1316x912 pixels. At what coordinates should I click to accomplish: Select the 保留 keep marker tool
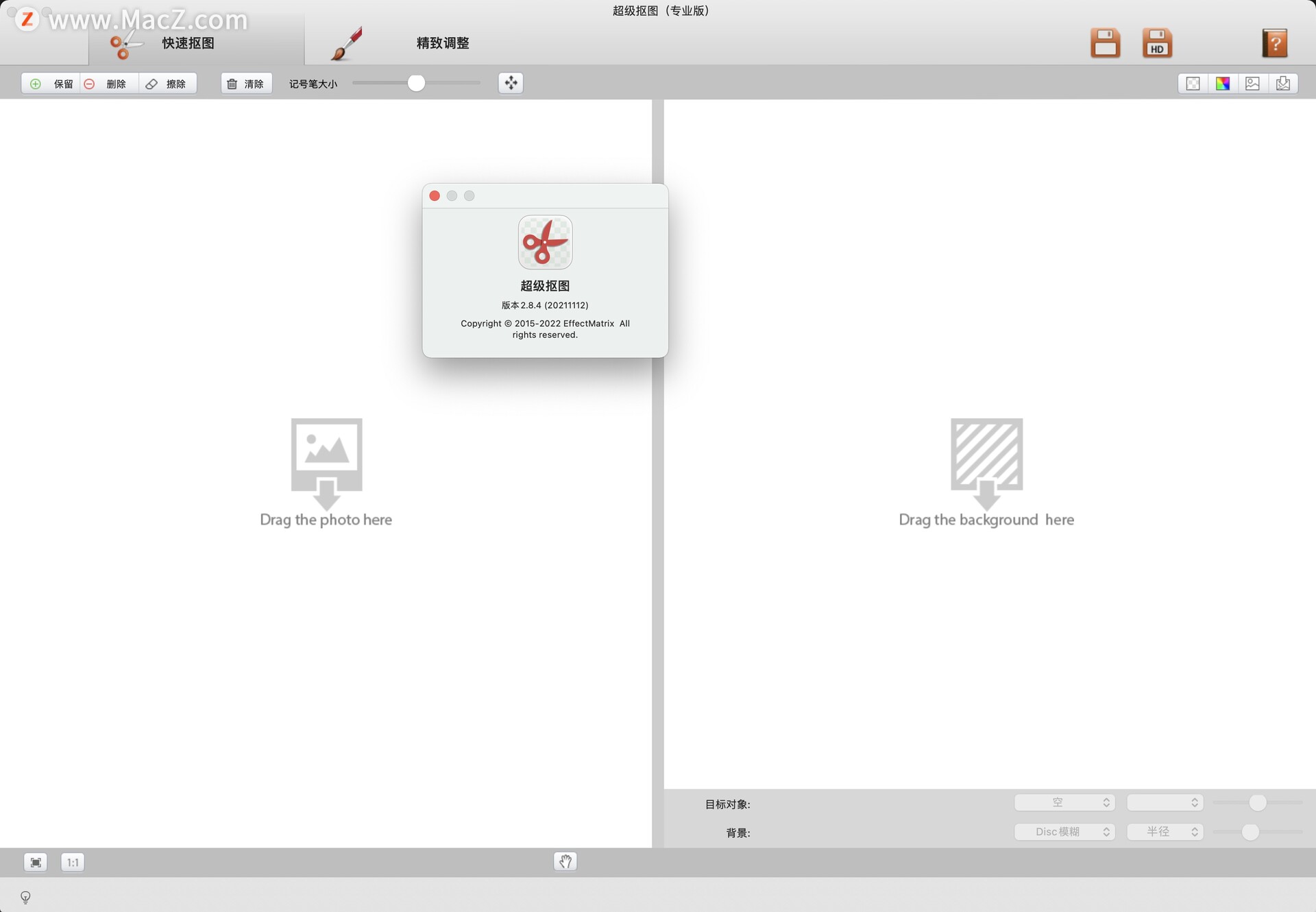(x=51, y=84)
